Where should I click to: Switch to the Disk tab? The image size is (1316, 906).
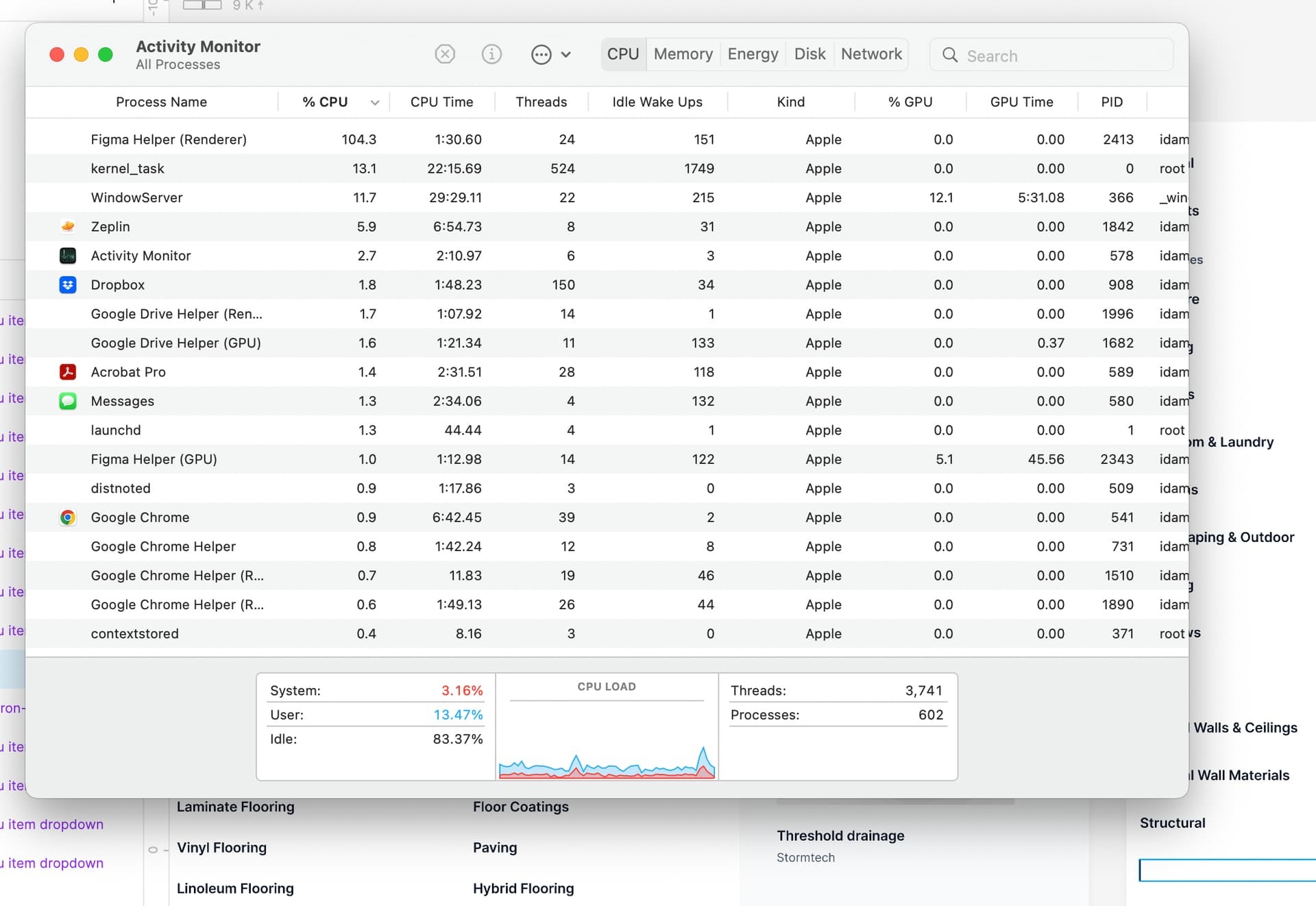(809, 54)
